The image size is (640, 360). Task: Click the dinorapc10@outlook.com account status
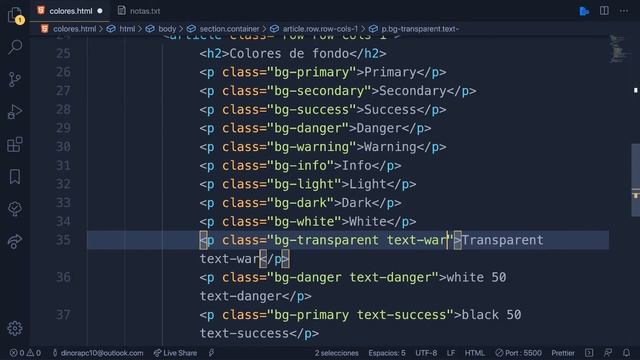coord(98,353)
